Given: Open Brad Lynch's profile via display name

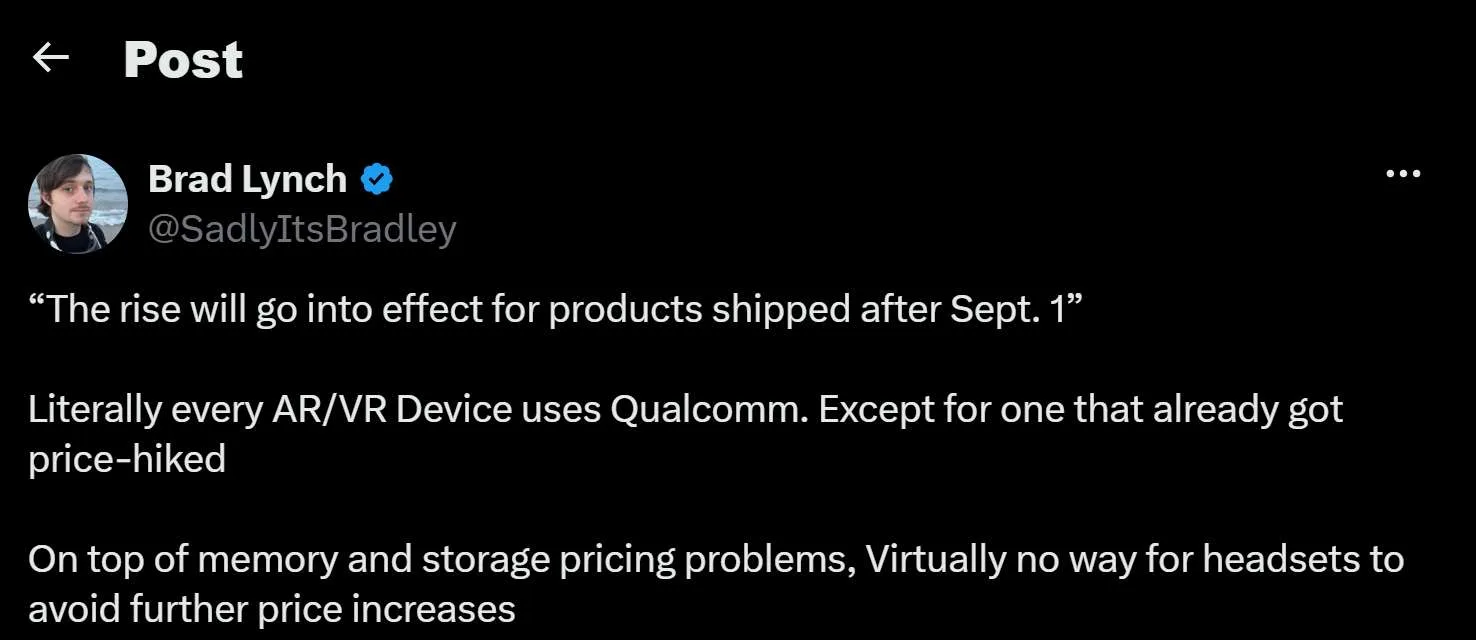Looking at the screenshot, I should click(x=247, y=180).
